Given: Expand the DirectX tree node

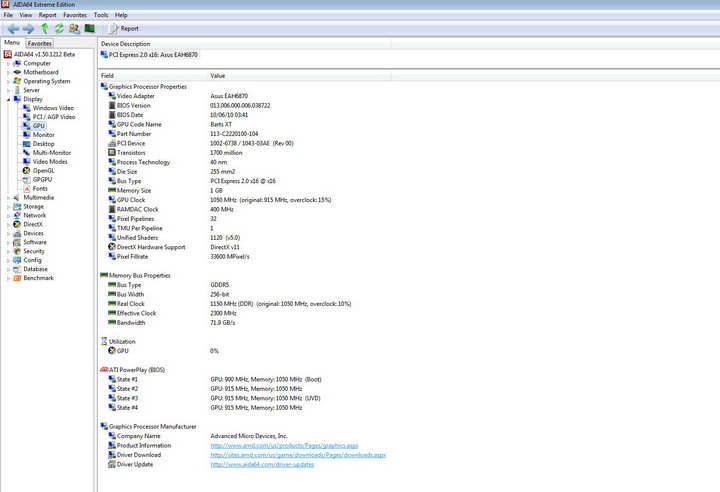Looking at the screenshot, I should pos(8,225).
